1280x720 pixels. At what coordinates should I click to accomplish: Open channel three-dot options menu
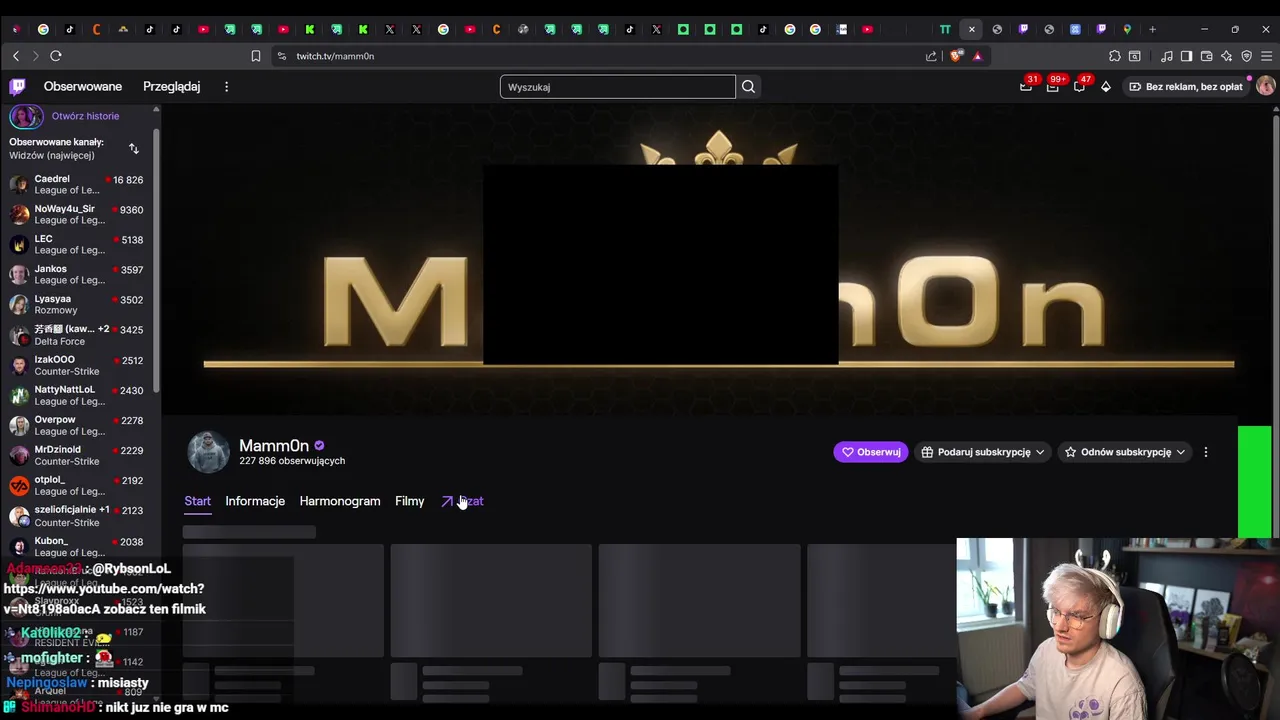pos(1206,452)
